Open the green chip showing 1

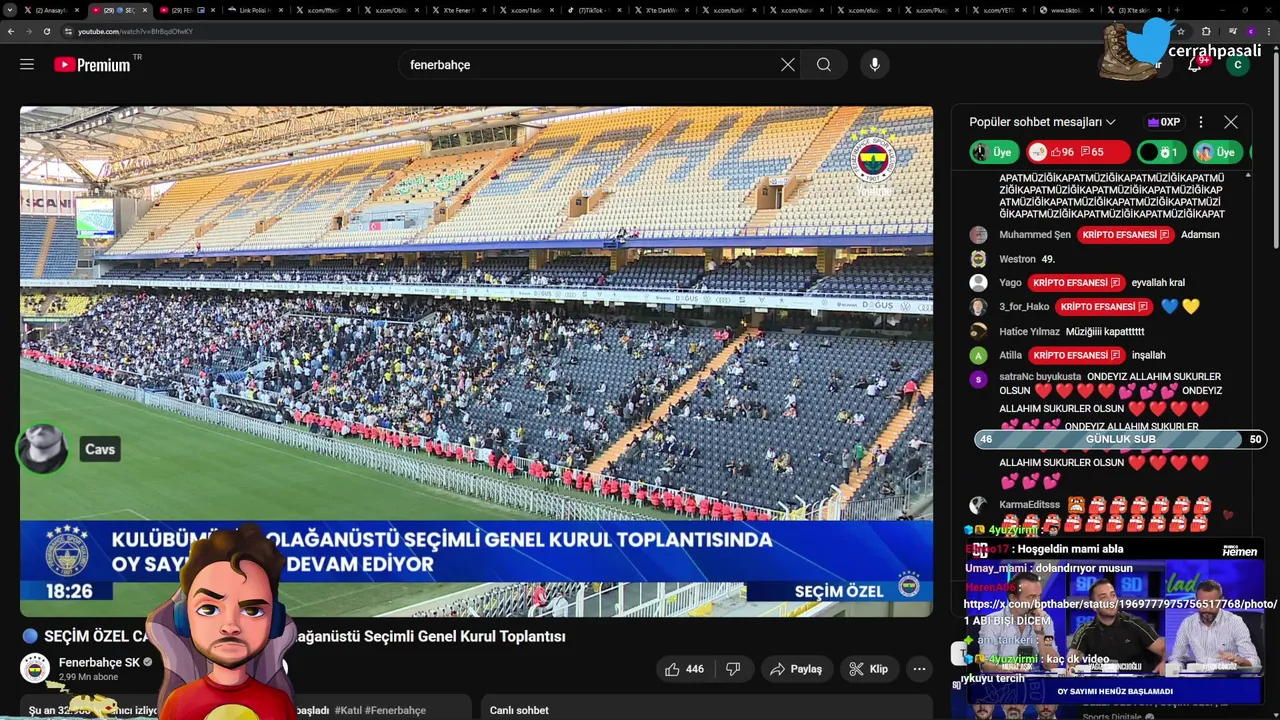1161,152
